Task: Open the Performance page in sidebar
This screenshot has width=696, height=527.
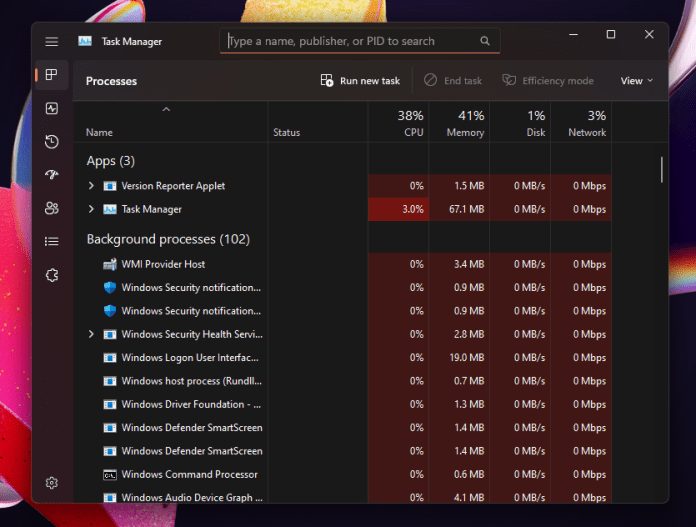Action: [x=51, y=108]
